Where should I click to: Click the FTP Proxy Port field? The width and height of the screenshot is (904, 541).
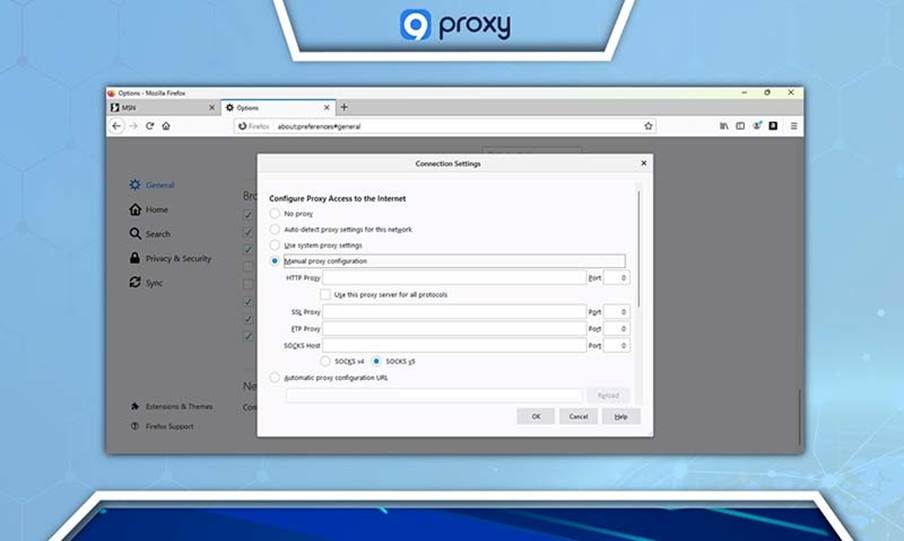[616, 329]
